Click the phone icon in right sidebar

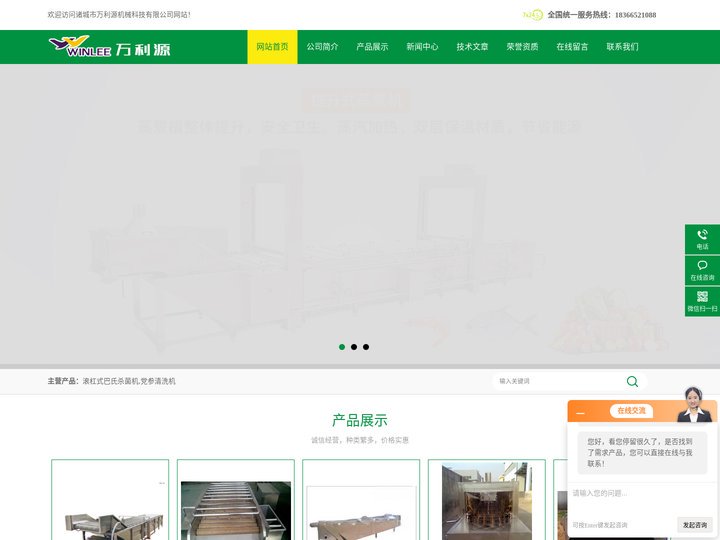702,235
